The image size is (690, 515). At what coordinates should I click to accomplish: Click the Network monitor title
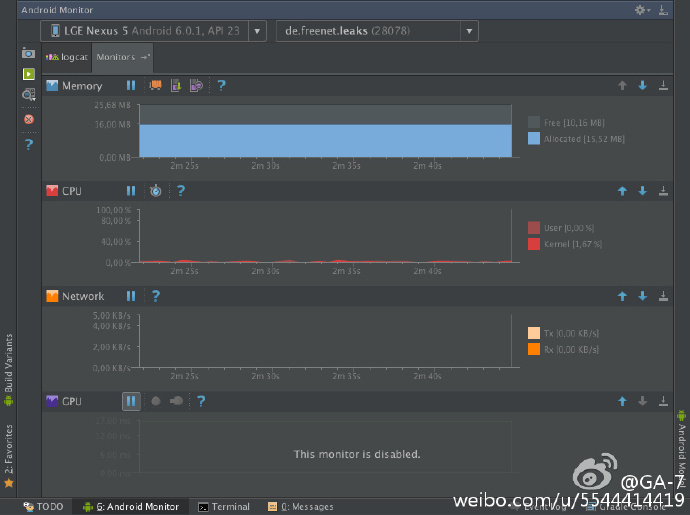click(x=83, y=296)
